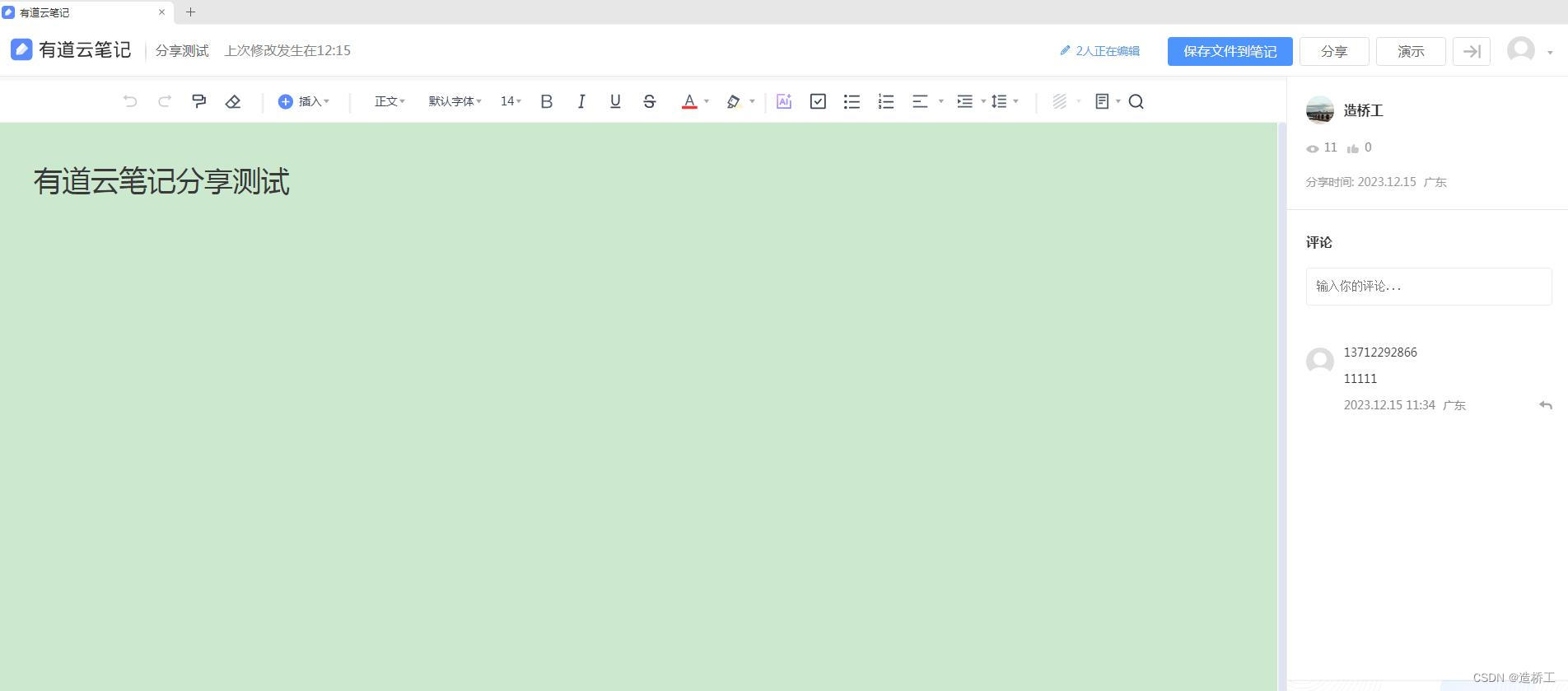The height and width of the screenshot is (691, 1568).
Task: Click the editor vertical scrollbar
Action: (1281, 407)
